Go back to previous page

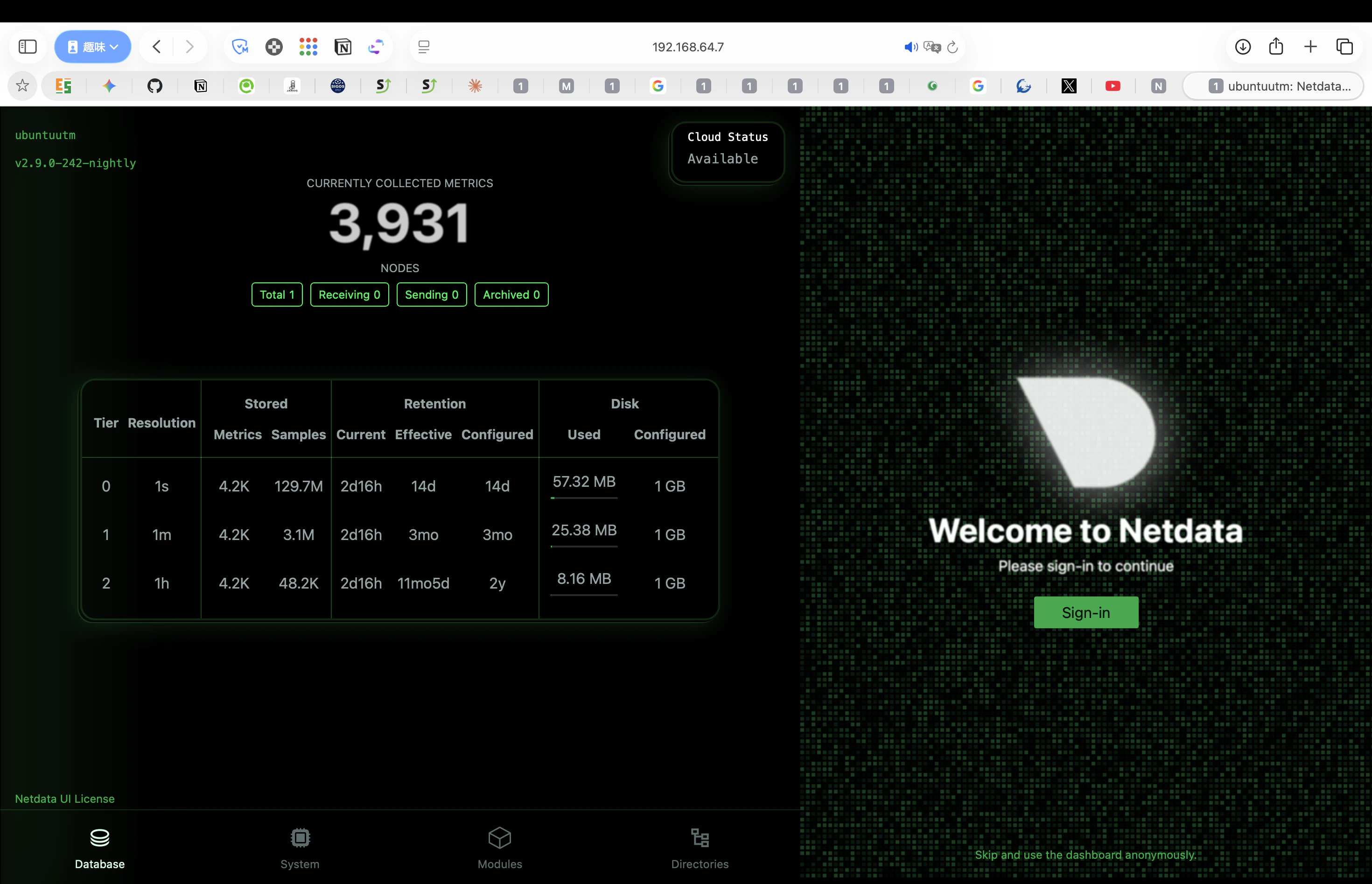tap(157, 47)
